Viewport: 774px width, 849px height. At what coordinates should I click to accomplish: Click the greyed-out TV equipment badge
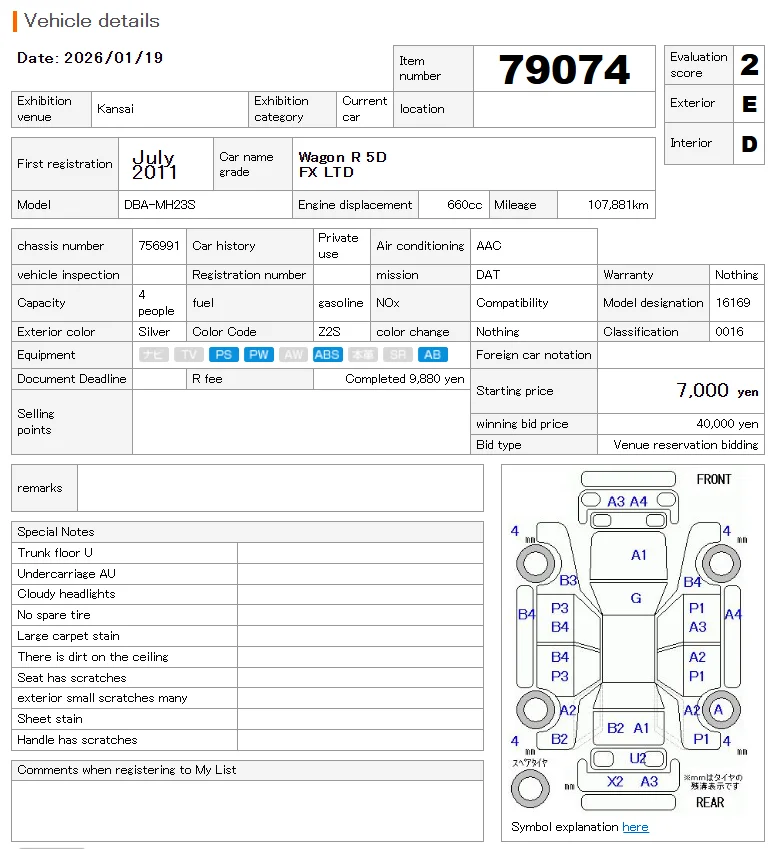[188, 355]
